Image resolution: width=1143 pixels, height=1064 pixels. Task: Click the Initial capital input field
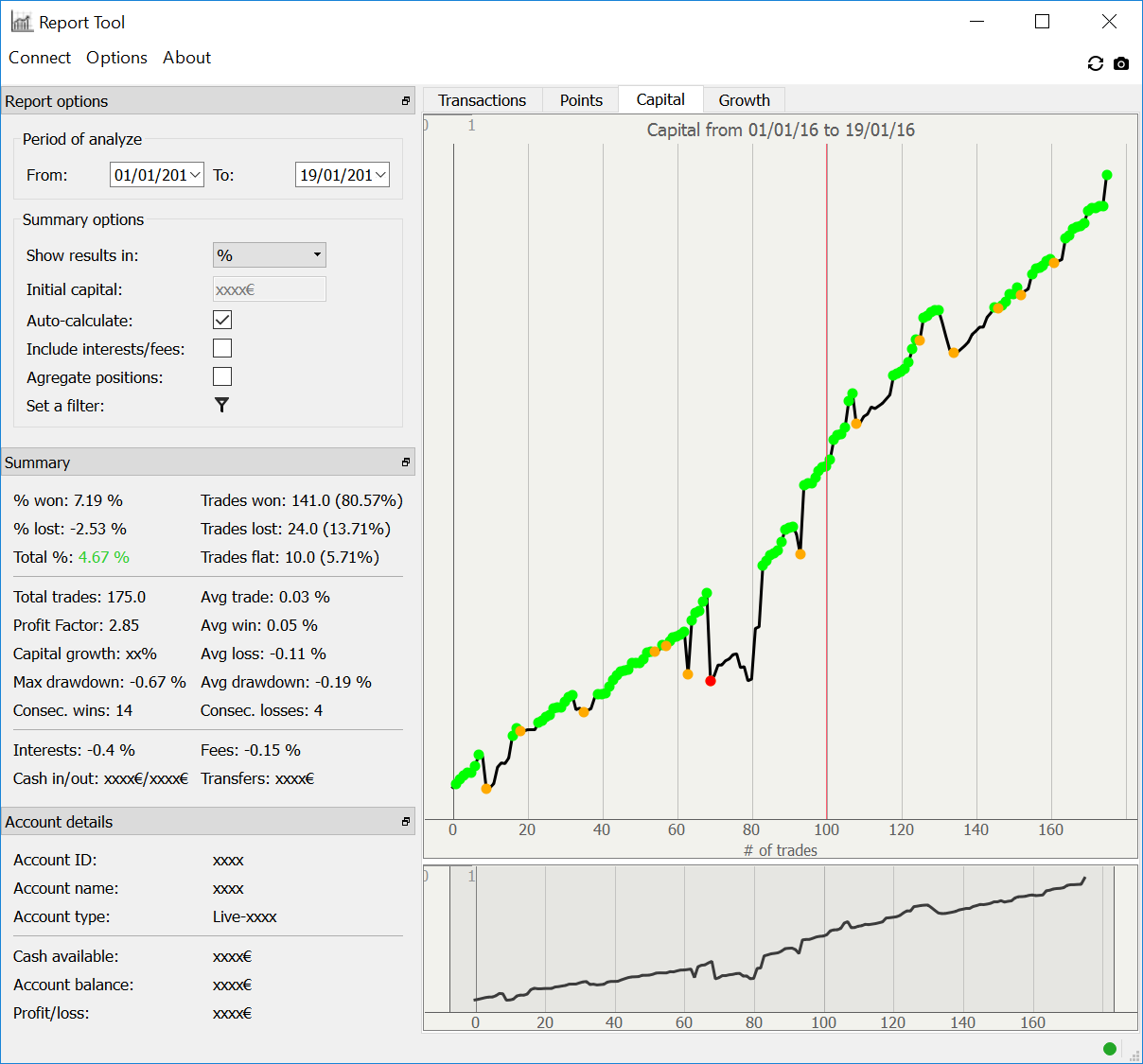(x=270, y=289)
